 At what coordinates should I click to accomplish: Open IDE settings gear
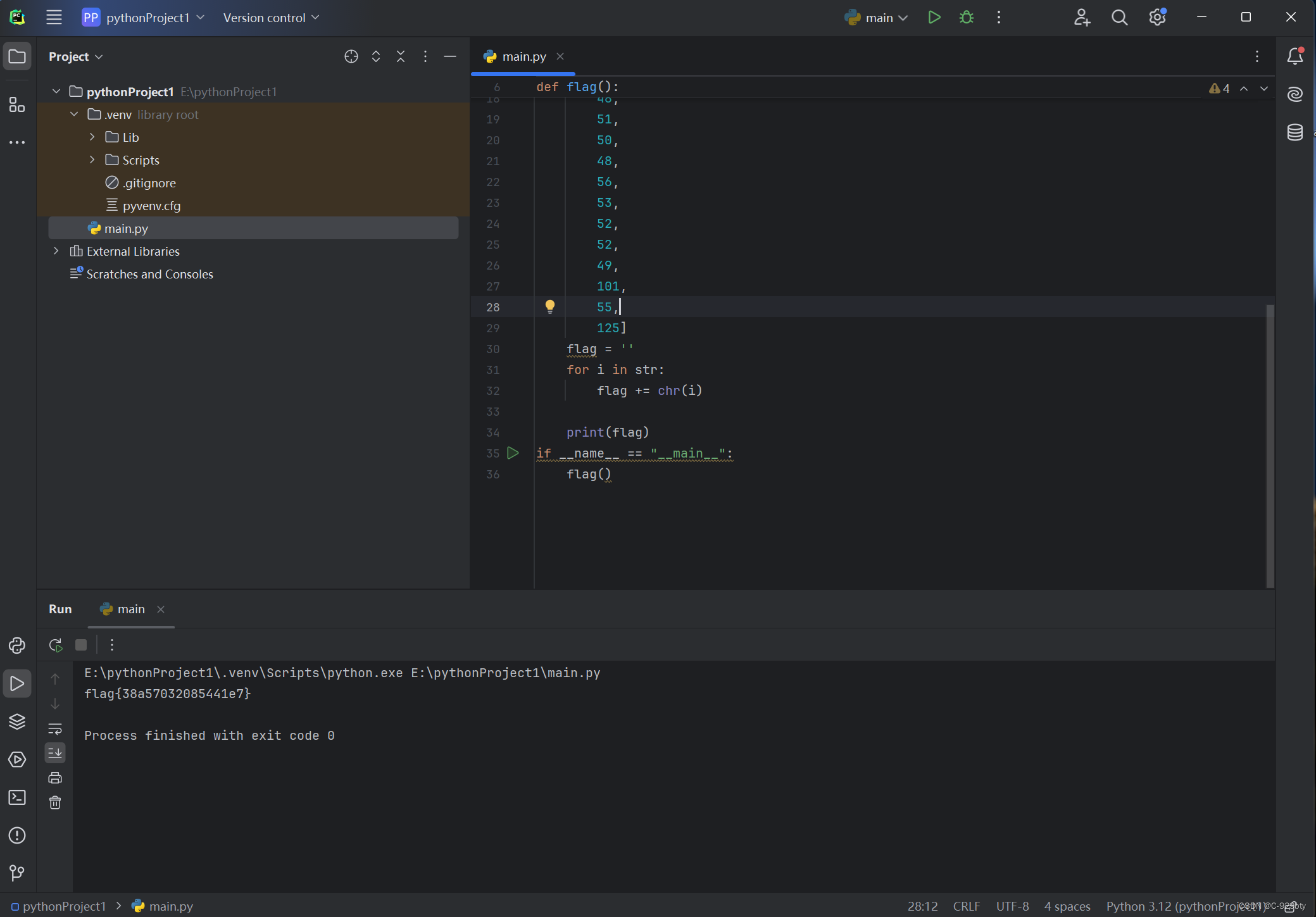(x=1158, y=17)
